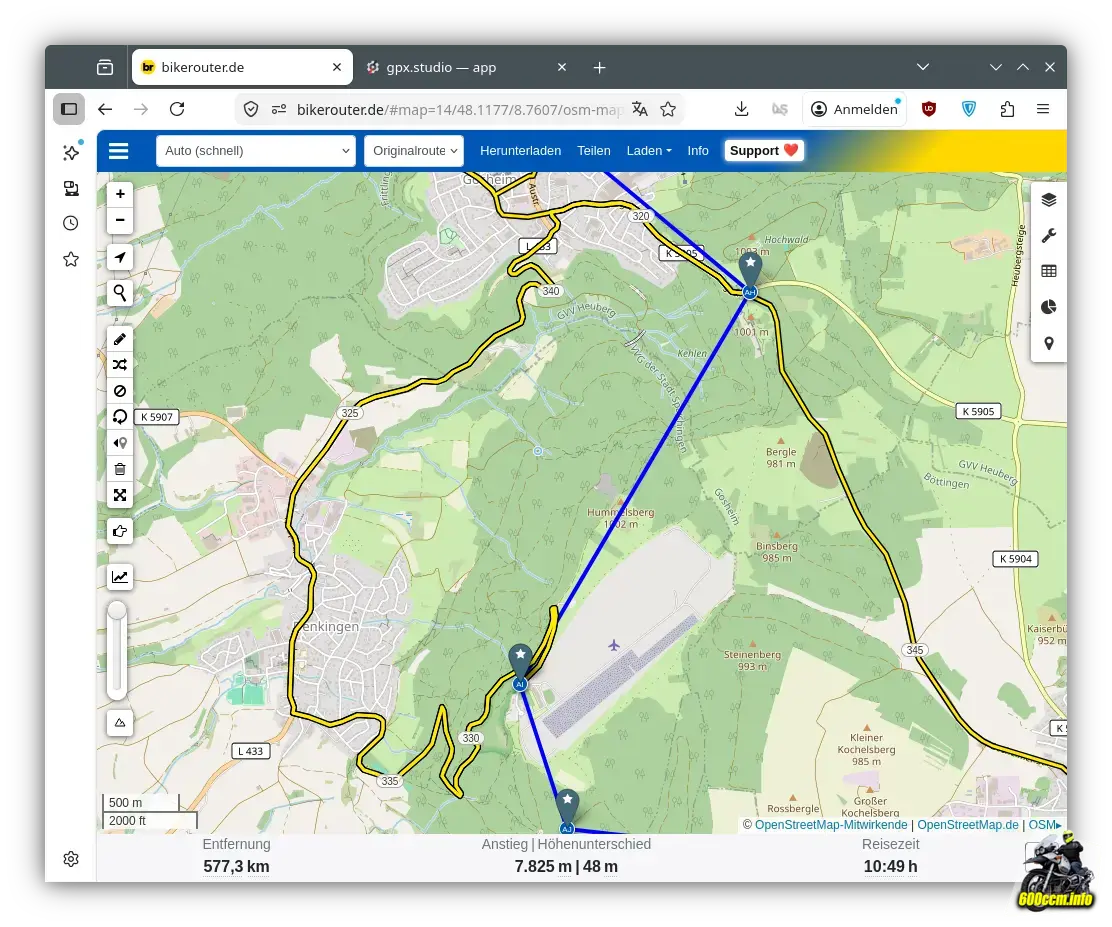Click the delete route trash icon
The height and width of the screenshot is (927, 1112).
[x=120, y=469]
